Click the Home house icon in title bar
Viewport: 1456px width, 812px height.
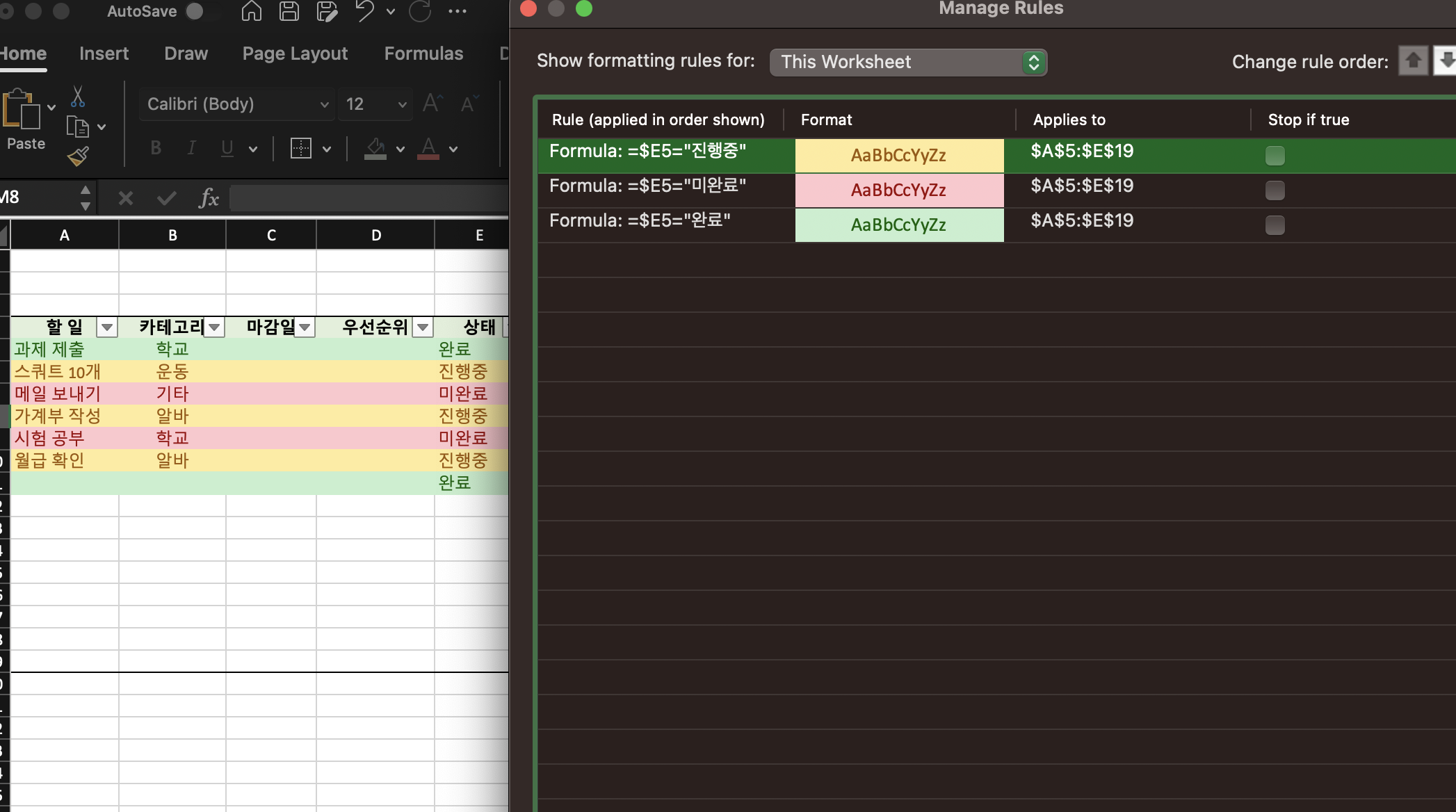[x=251, y=11]
